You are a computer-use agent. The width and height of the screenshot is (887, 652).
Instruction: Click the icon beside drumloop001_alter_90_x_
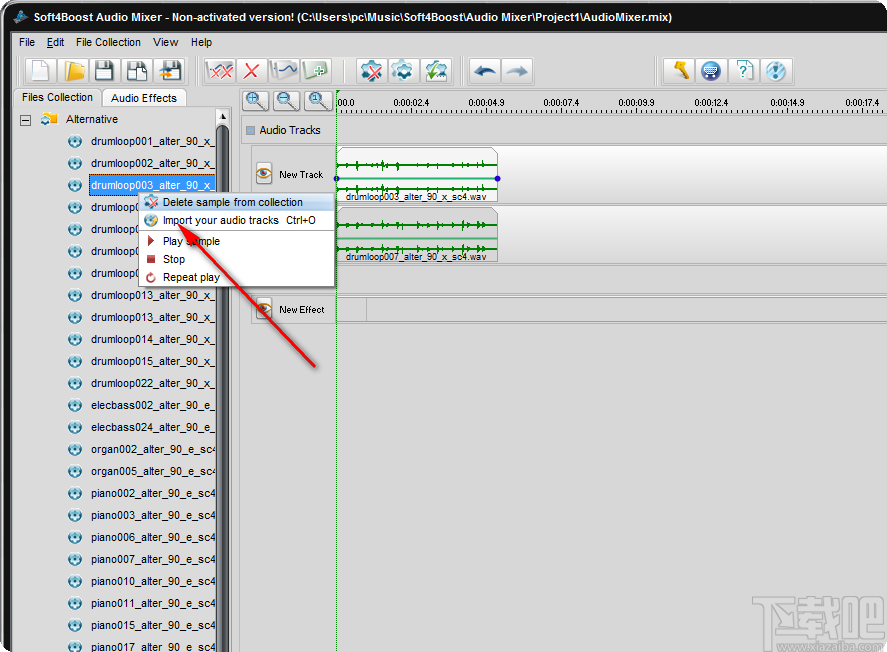click(75, 141)
